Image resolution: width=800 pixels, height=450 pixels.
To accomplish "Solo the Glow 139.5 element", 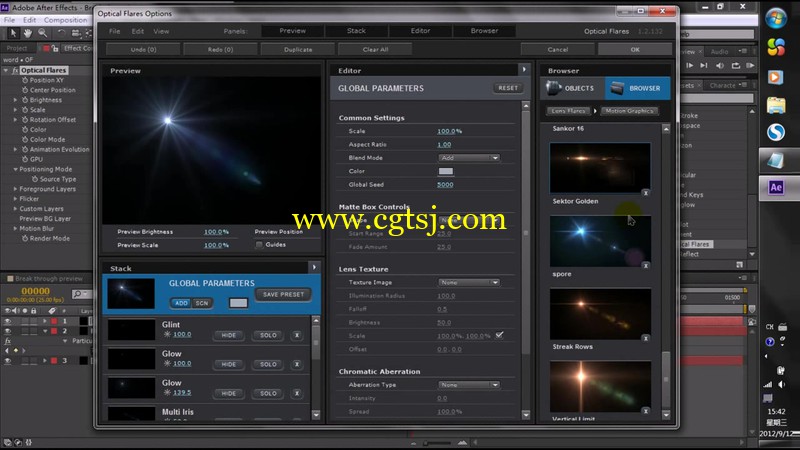I will (x=268, y=393).
